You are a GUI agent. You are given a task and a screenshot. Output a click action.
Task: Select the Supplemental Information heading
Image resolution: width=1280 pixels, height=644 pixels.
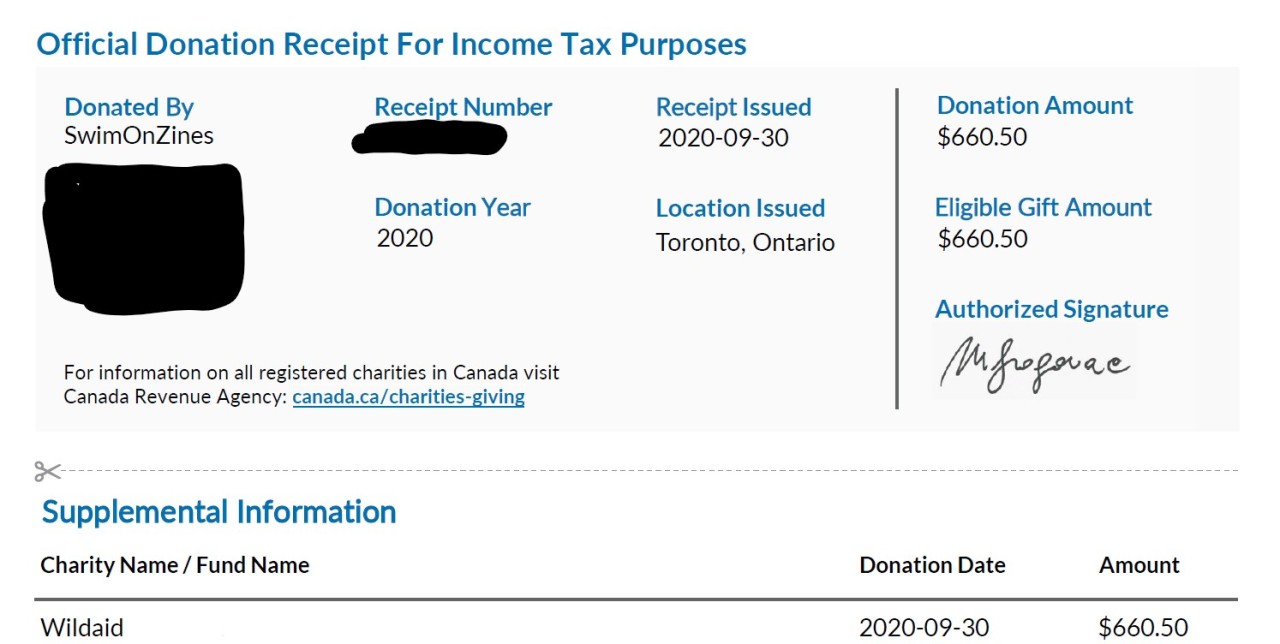pos(219,512)
